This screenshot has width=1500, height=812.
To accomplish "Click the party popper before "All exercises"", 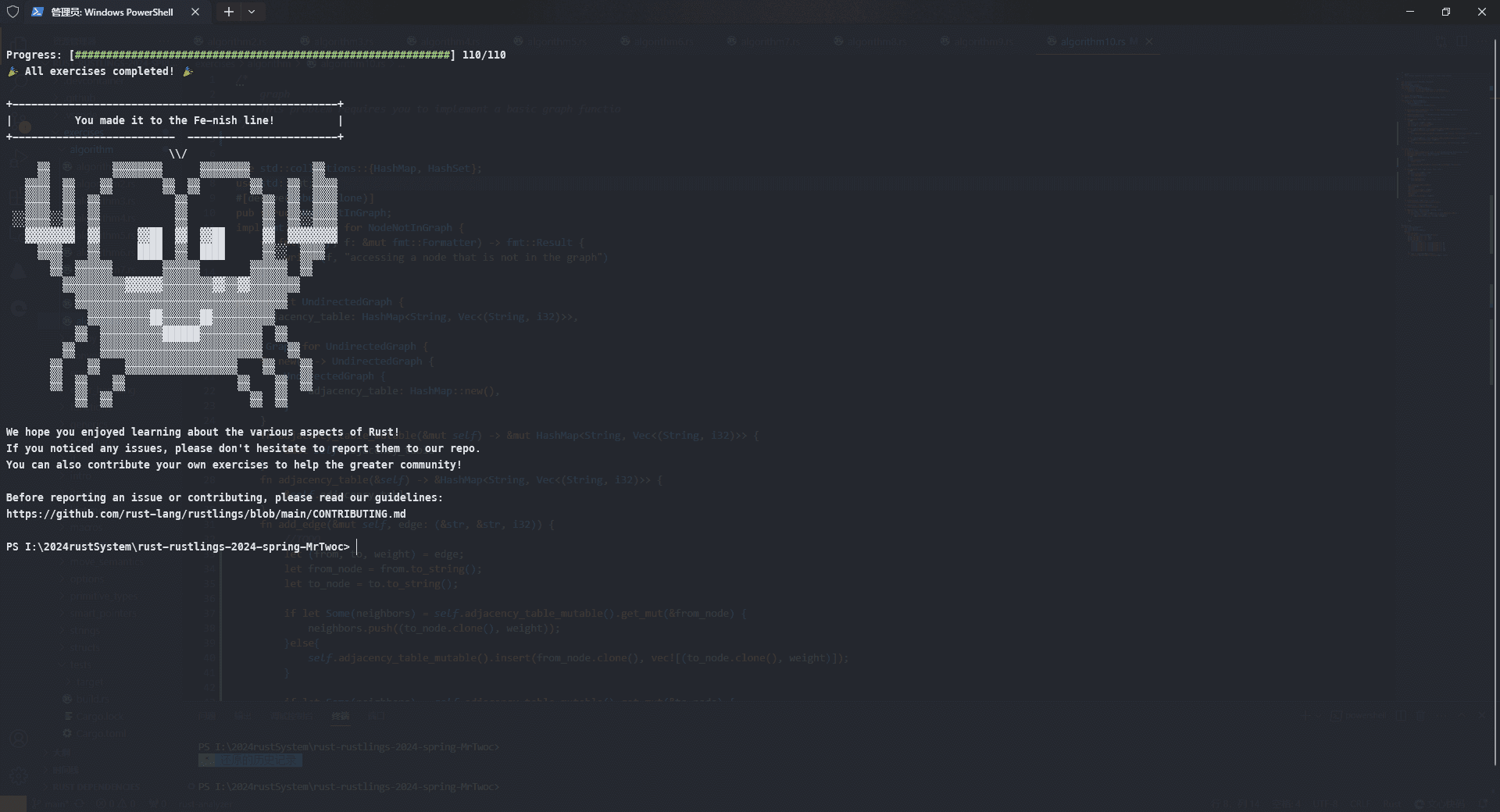I will 12,71.
